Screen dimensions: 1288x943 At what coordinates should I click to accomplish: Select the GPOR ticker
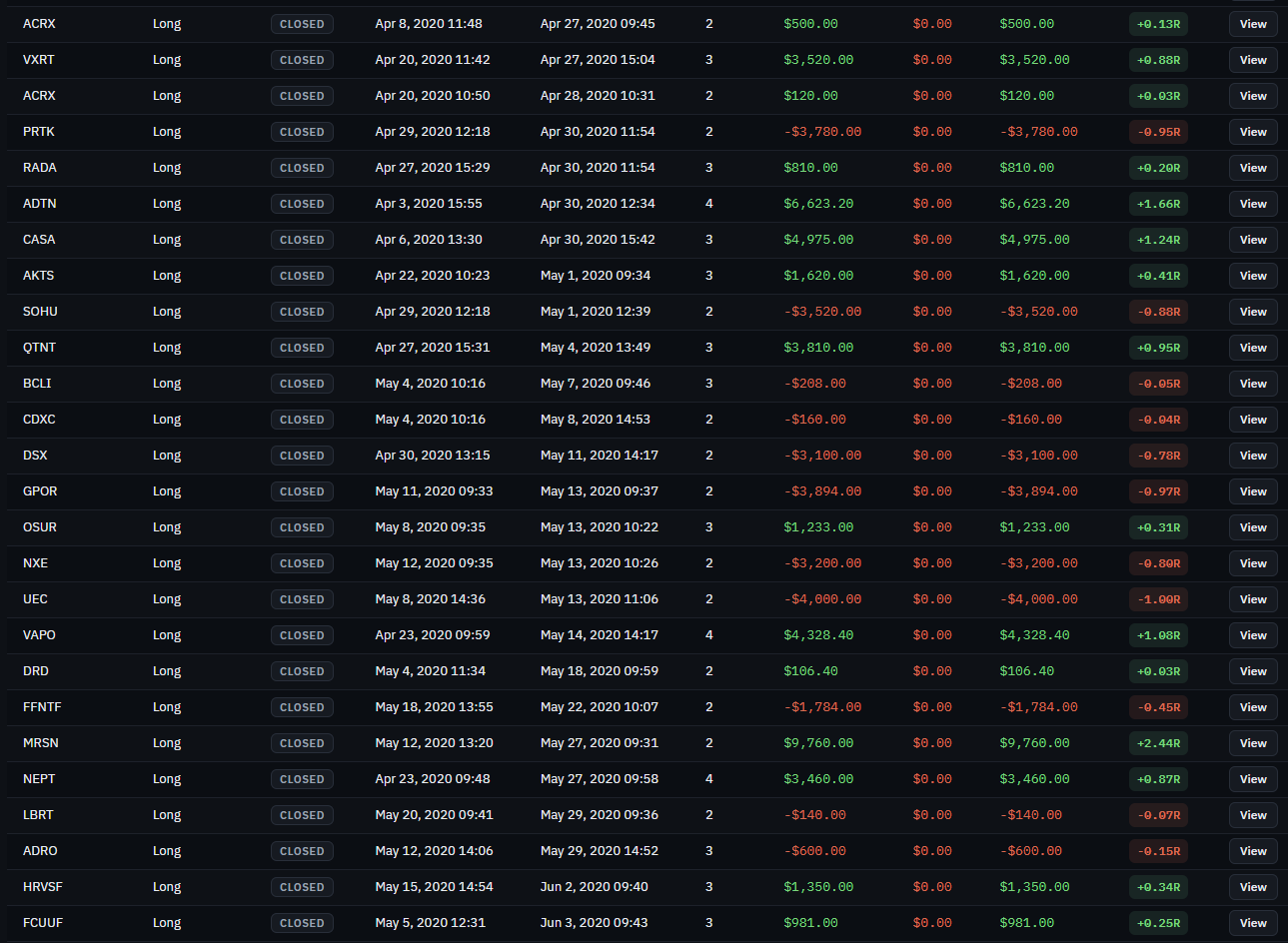[x=40, y=491]
